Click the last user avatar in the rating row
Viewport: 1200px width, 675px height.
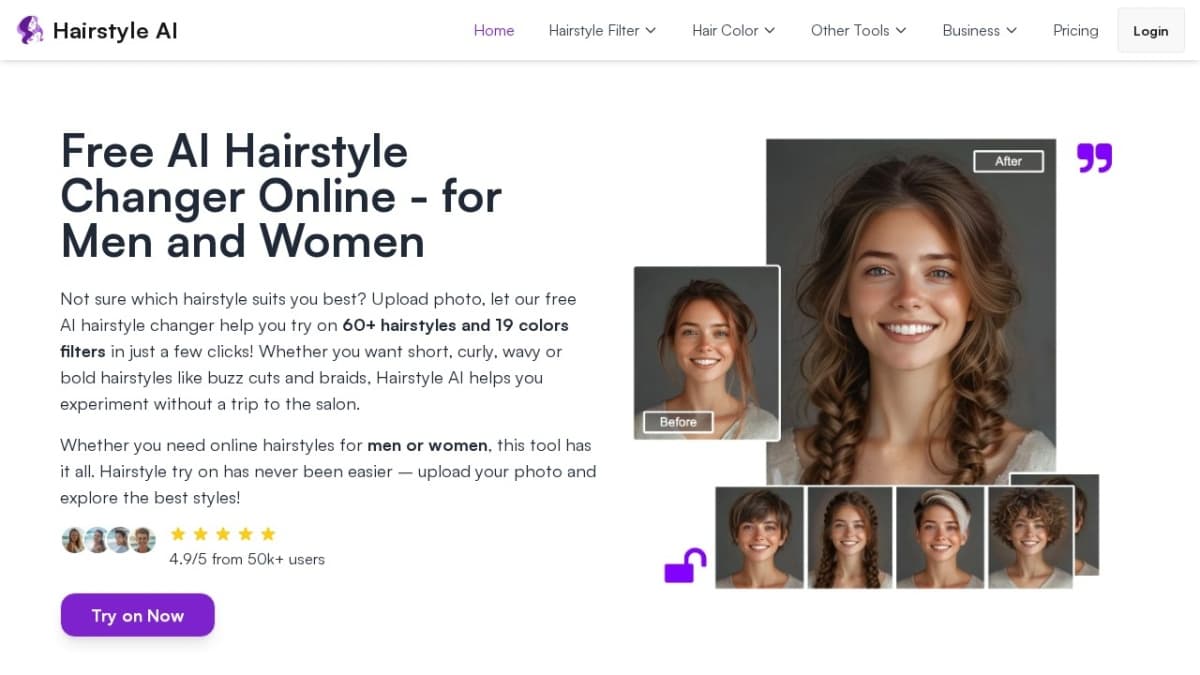[x=142, y=539]
